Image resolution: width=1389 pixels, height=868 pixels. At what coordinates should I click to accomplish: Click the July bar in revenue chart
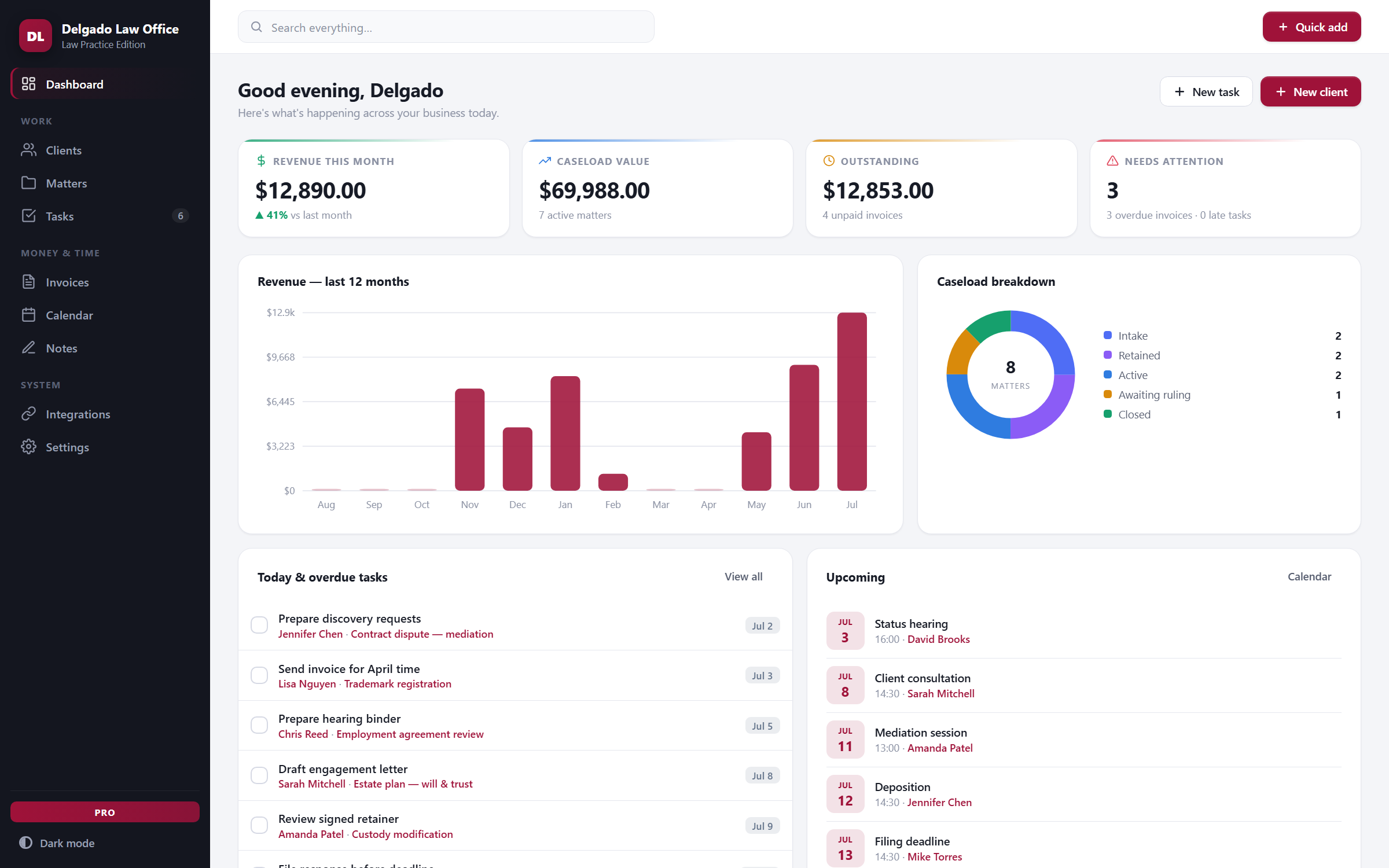[x=852, y=401]
